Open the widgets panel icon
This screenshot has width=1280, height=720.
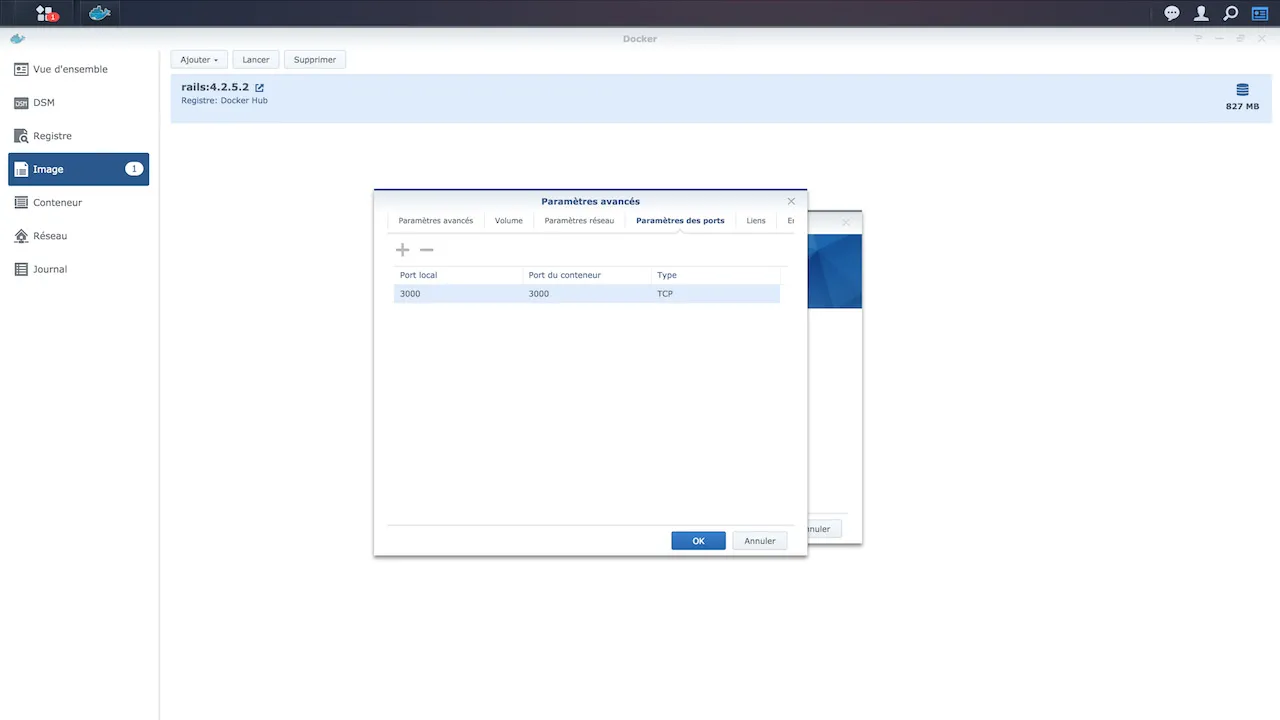tap(1260, 13)
